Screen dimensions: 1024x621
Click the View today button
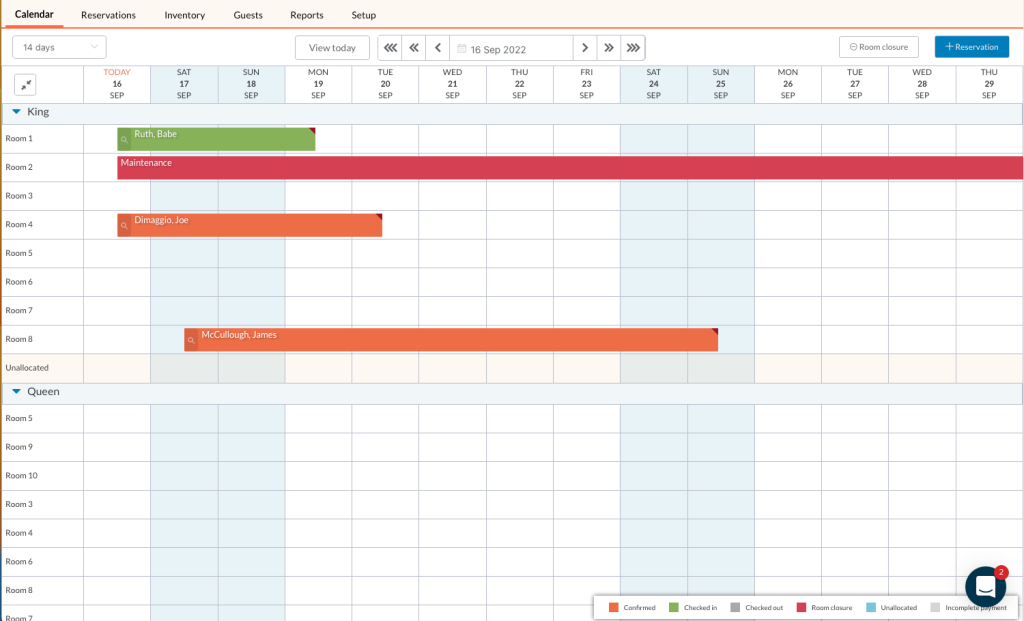pyautogui.click(x=331, y=47)
